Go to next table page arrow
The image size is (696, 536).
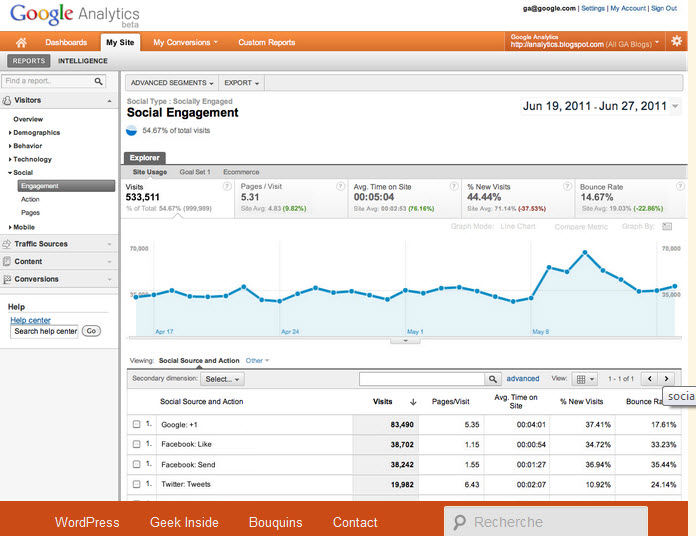(666, 378)
